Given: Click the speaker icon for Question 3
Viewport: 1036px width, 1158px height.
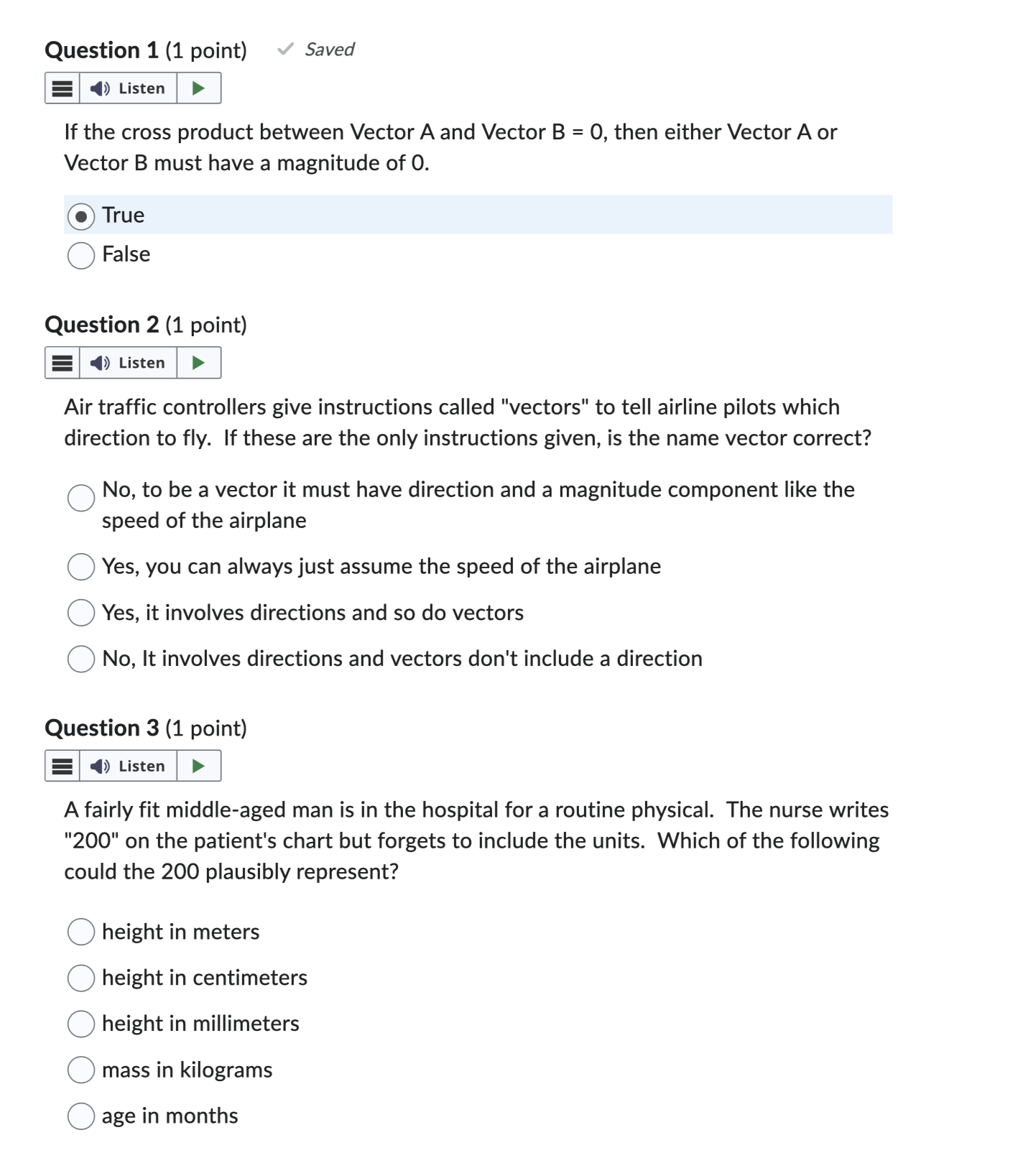Looking at the screenshot, I should [99, 766].
